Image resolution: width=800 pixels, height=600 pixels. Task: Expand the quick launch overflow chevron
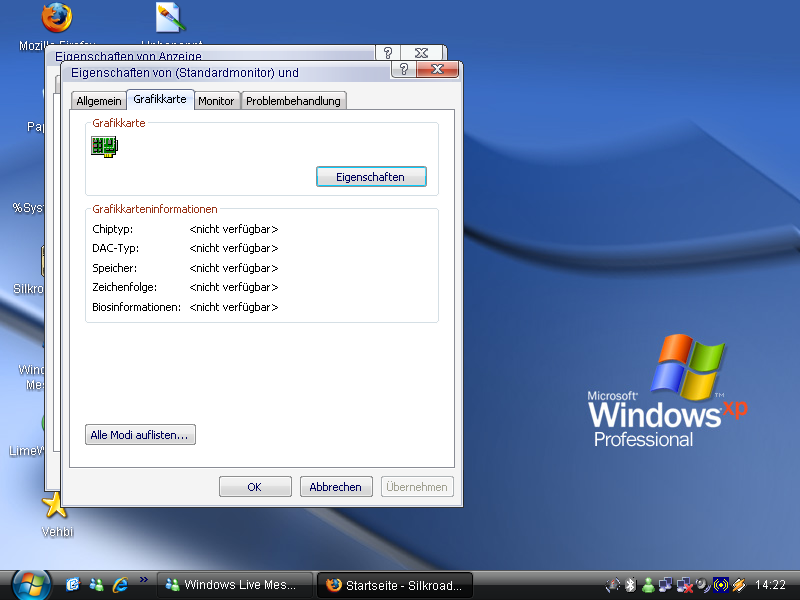pos(144,579)
